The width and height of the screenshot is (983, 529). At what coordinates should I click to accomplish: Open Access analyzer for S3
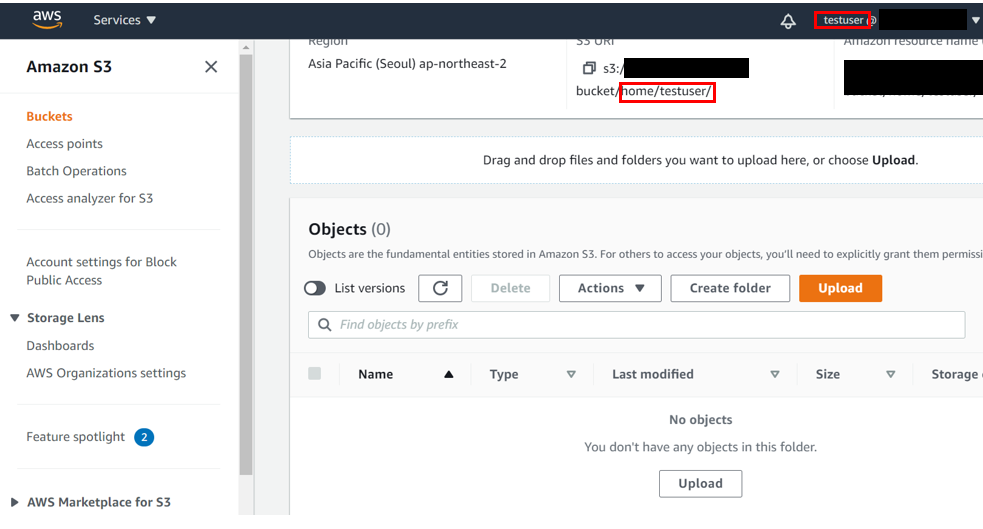[x=90, y=198]
